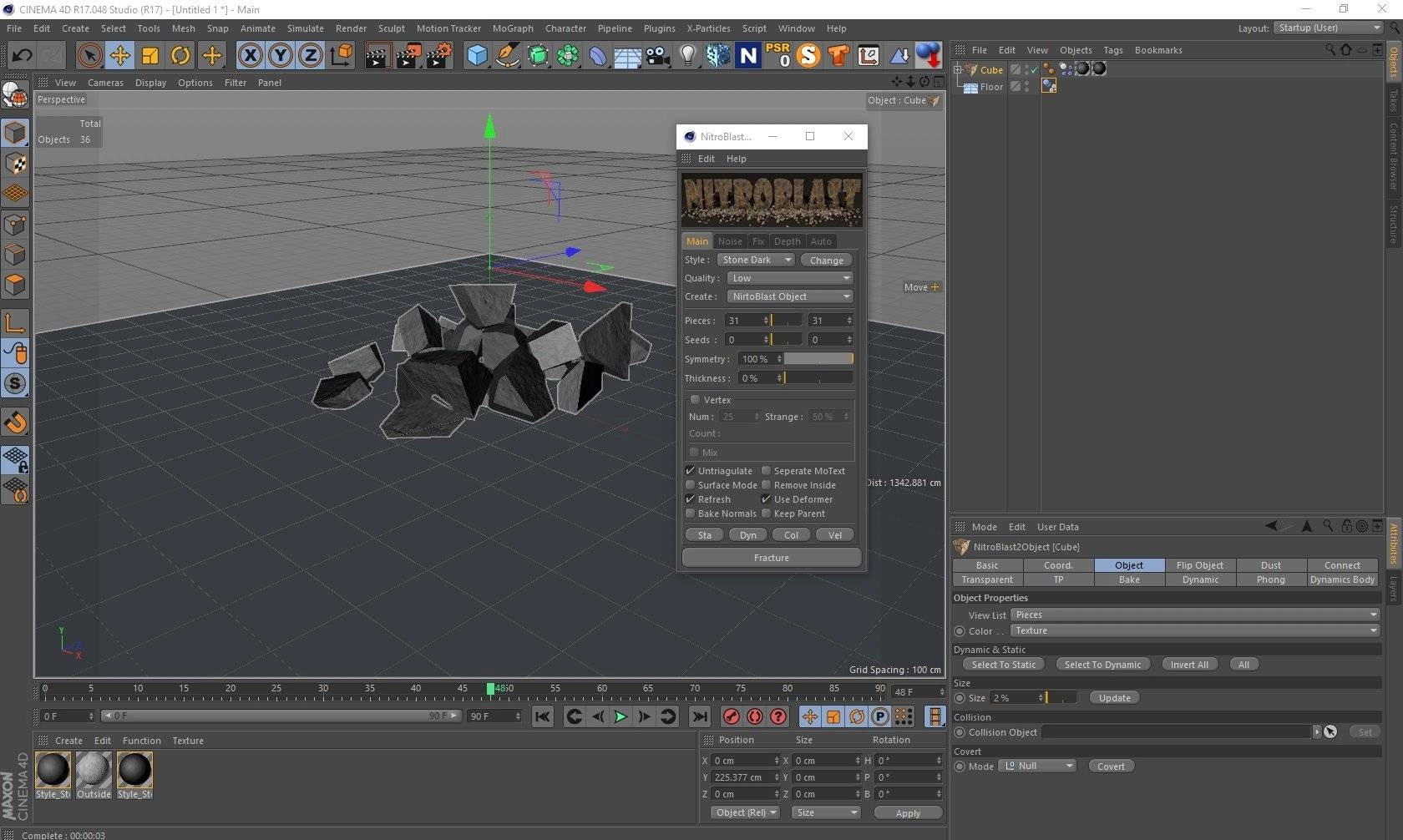Image resolution: width=1403 pixels, height=840 pixels.
Task: Add a Cube primitive from toolbar
Action: tap(477, 56)
